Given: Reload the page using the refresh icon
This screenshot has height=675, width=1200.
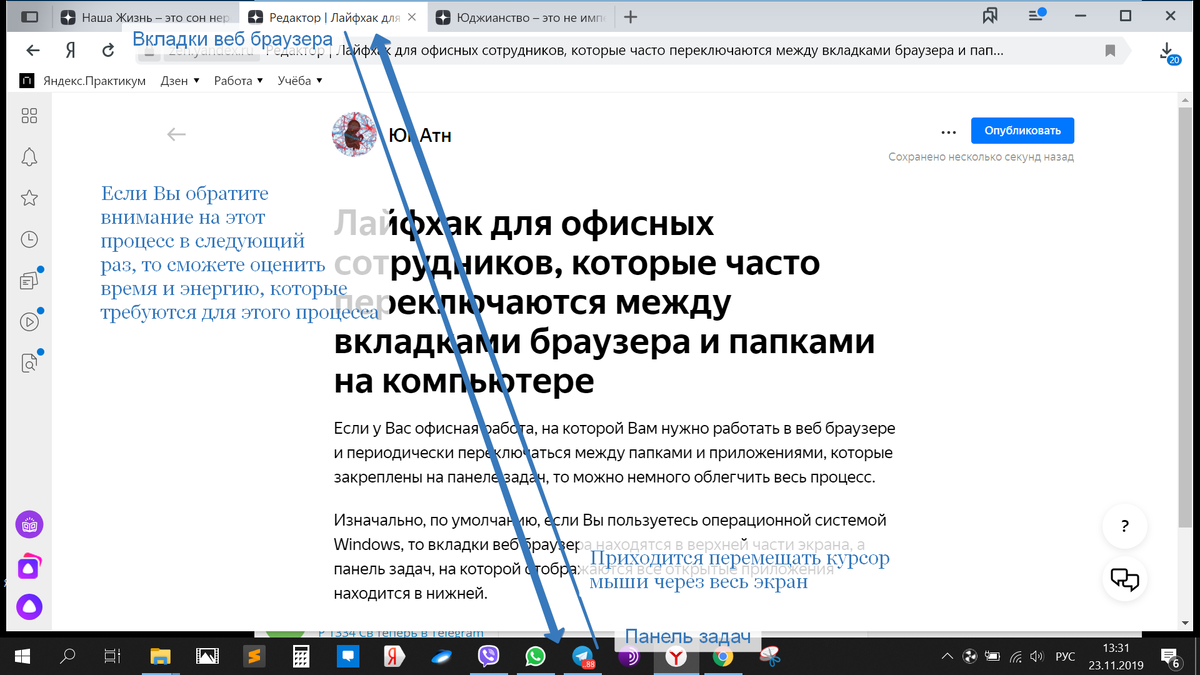Looking at the screenshot, I should [107, 49].
